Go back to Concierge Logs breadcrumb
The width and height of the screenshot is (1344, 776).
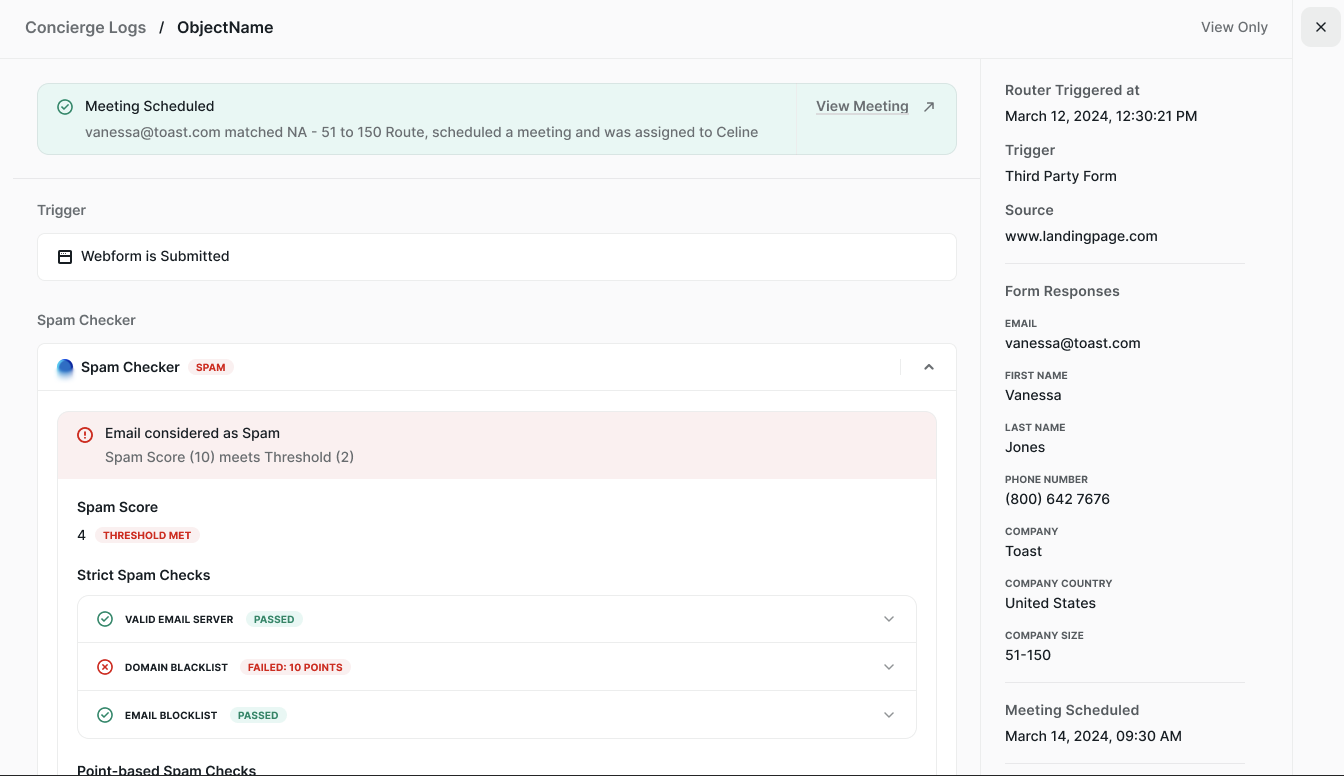(85, 28)
